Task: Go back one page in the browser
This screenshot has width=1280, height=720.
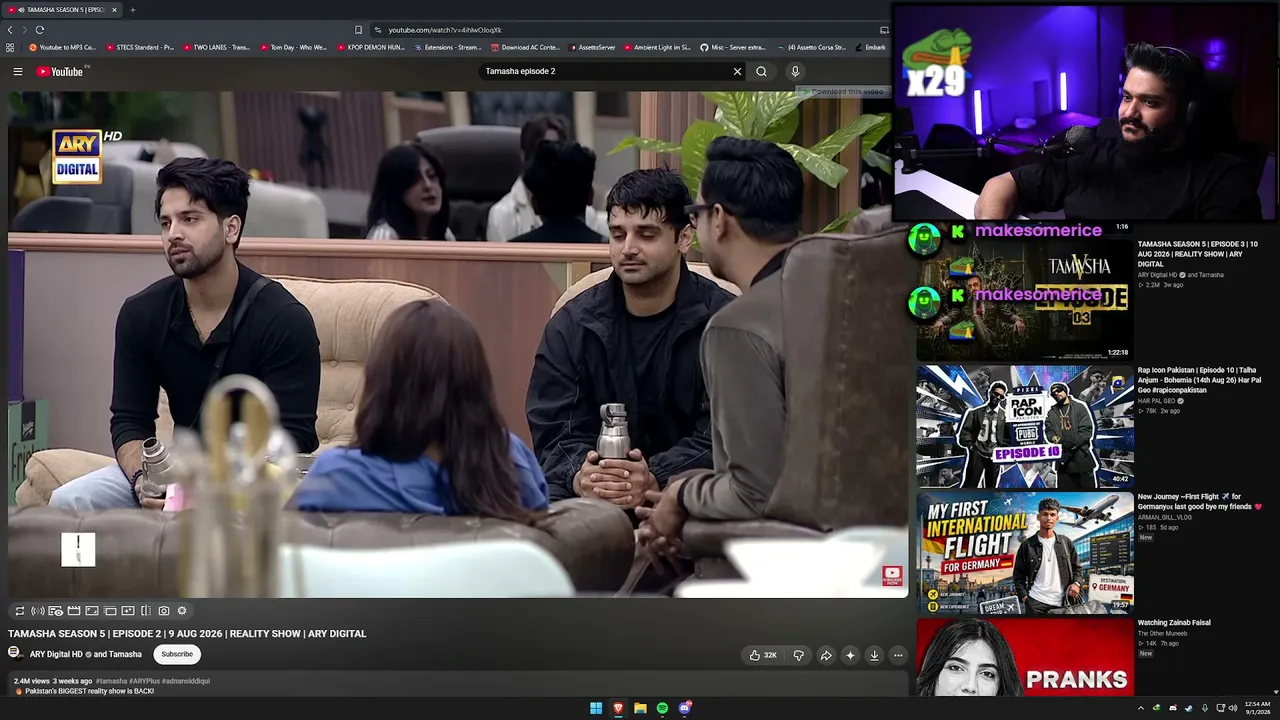Action: (10, 30)
